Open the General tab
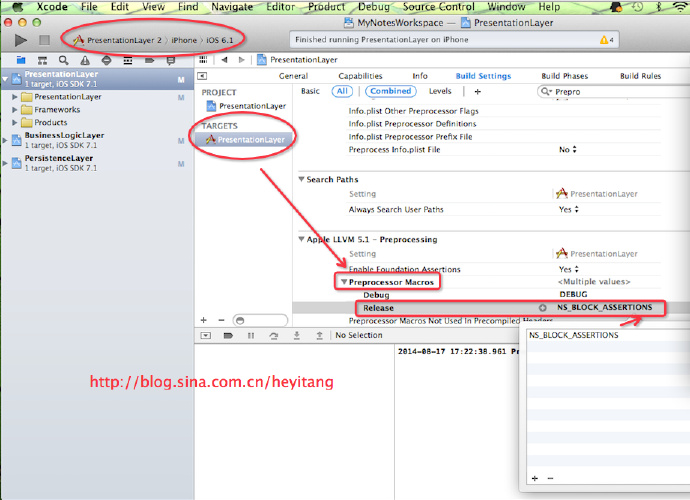This screenshot has height=500, width=690. (x=294, y=76)
